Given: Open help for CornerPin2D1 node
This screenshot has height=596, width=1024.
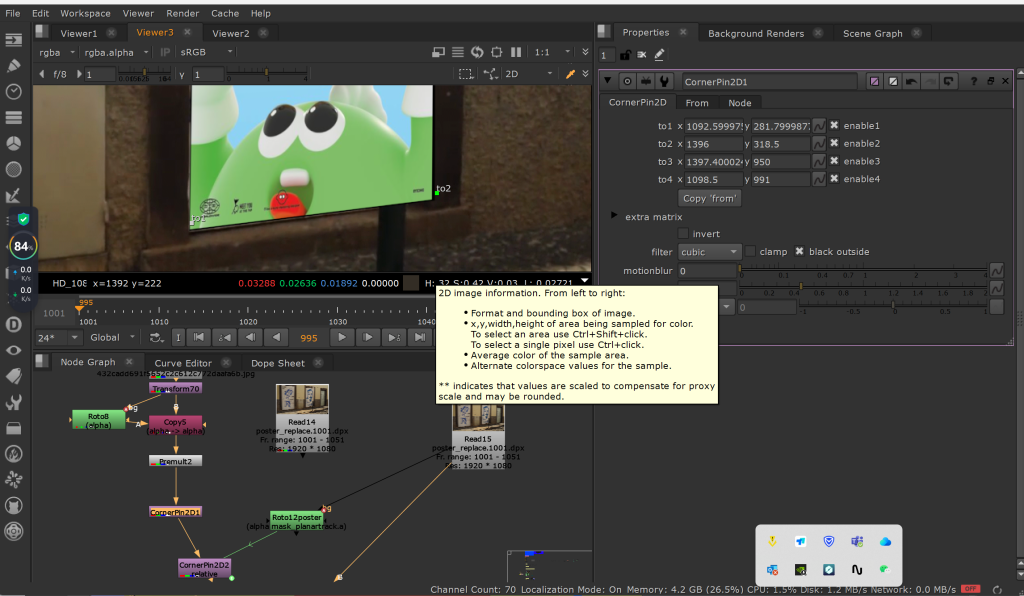Looking at the screenshot, I should tap(974, 82).
